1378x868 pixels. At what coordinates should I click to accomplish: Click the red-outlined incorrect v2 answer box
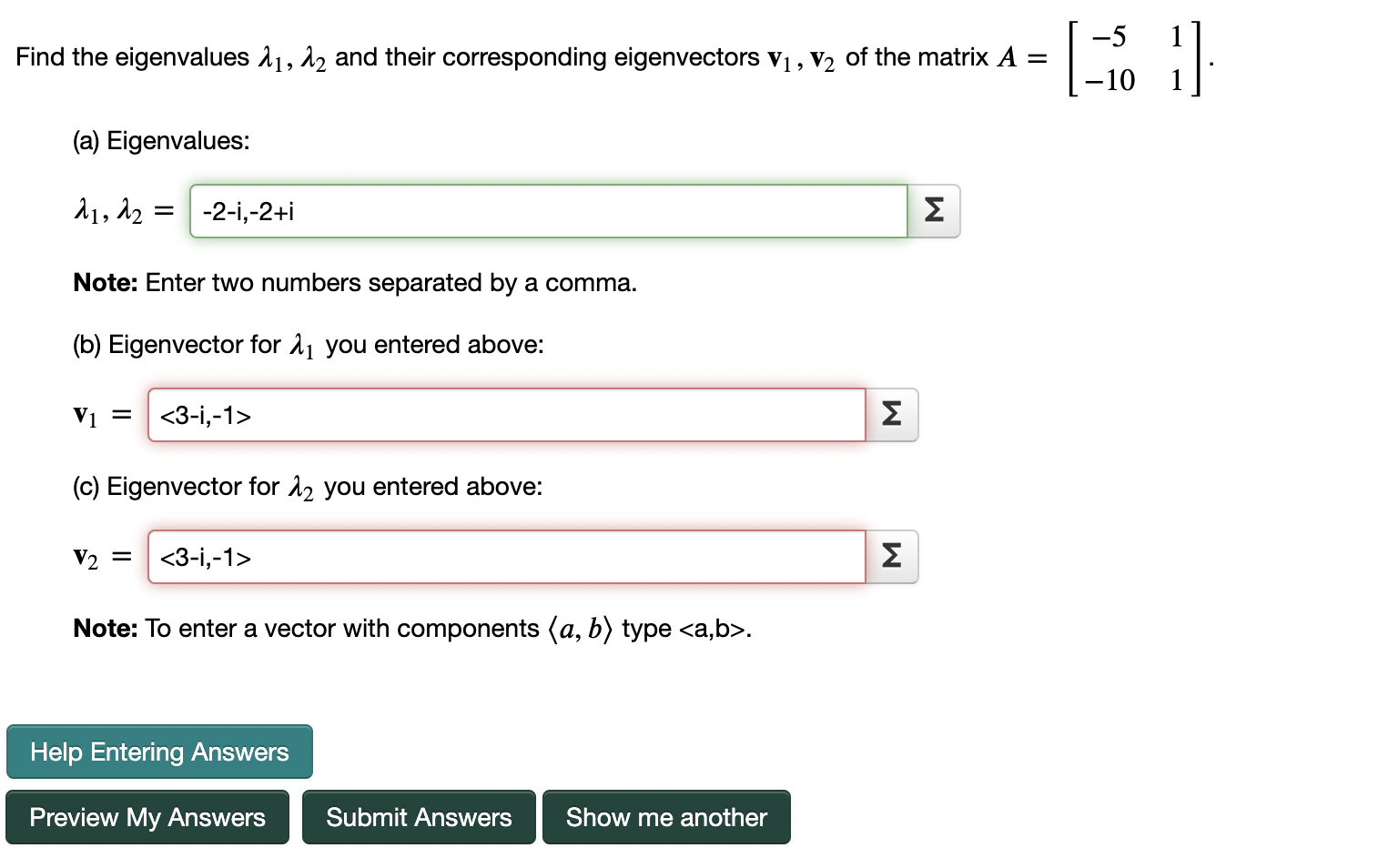click(x=506, y=556)
